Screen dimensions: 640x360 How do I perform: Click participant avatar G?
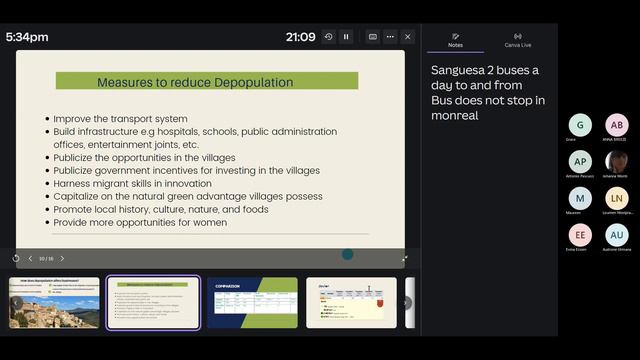coord(580,125)
